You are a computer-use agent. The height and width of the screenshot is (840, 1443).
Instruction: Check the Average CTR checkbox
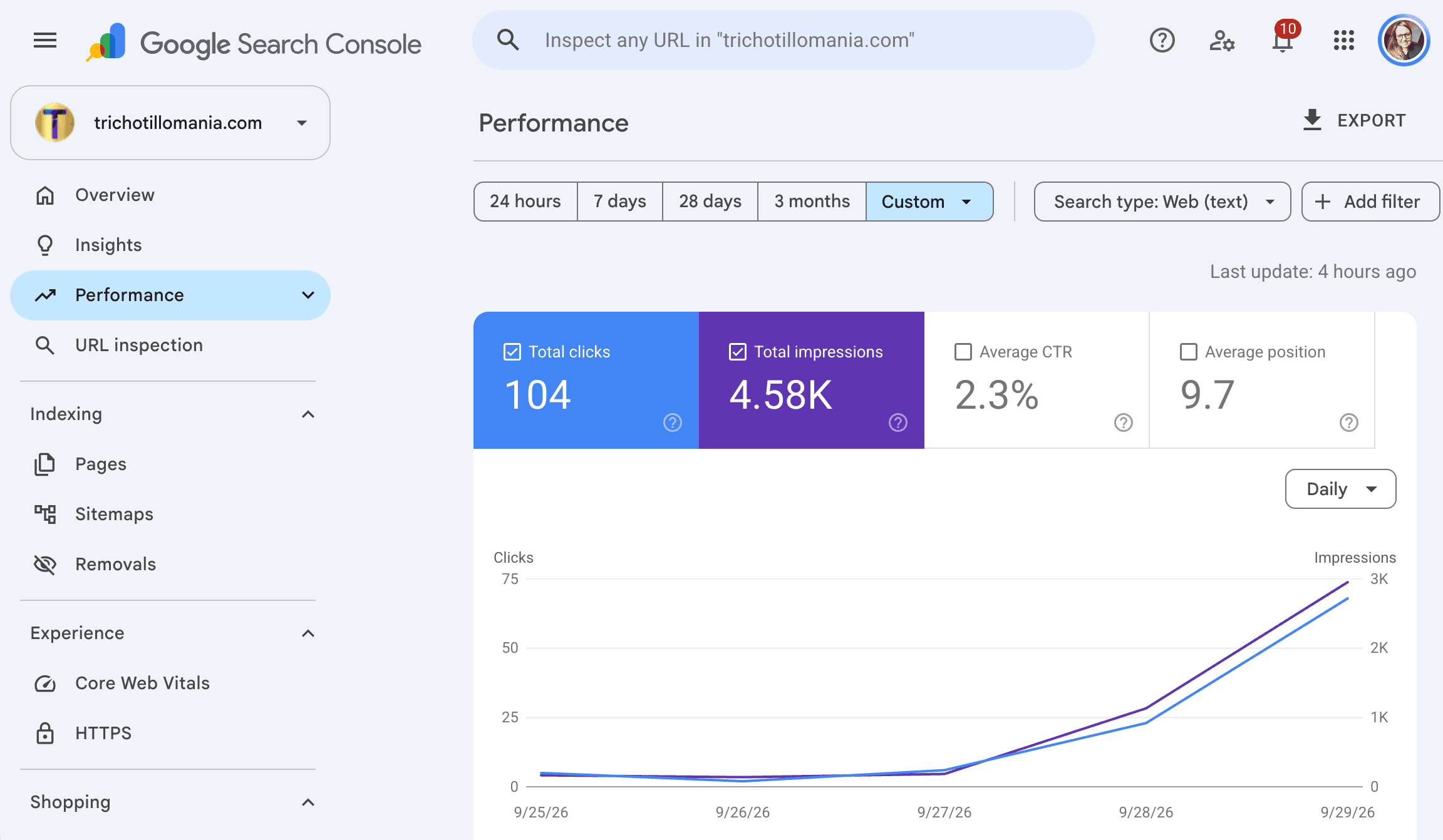click(x=963, y=352)
